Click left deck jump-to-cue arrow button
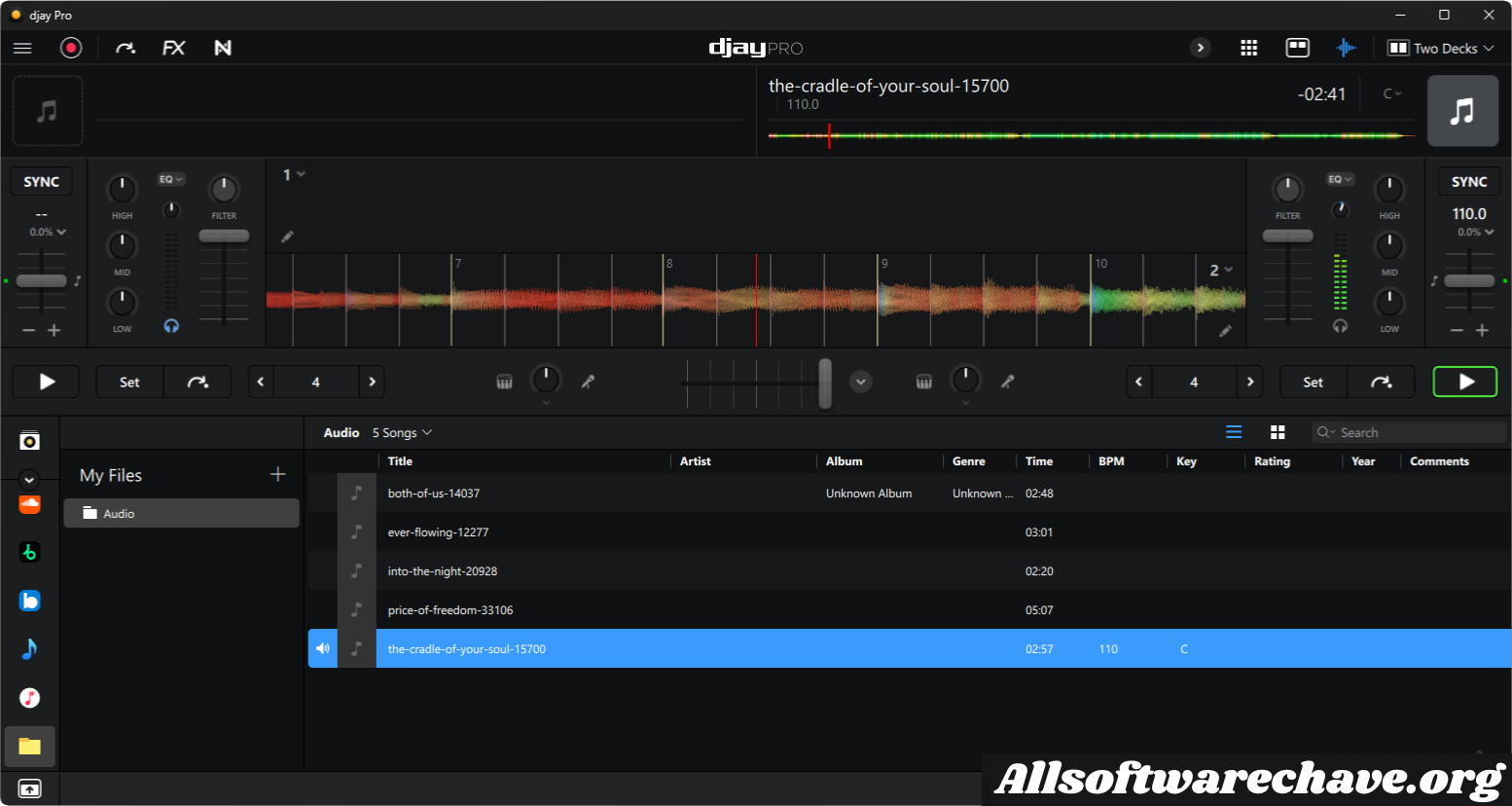The image size is (1512, 806). [x=198, y=382]
